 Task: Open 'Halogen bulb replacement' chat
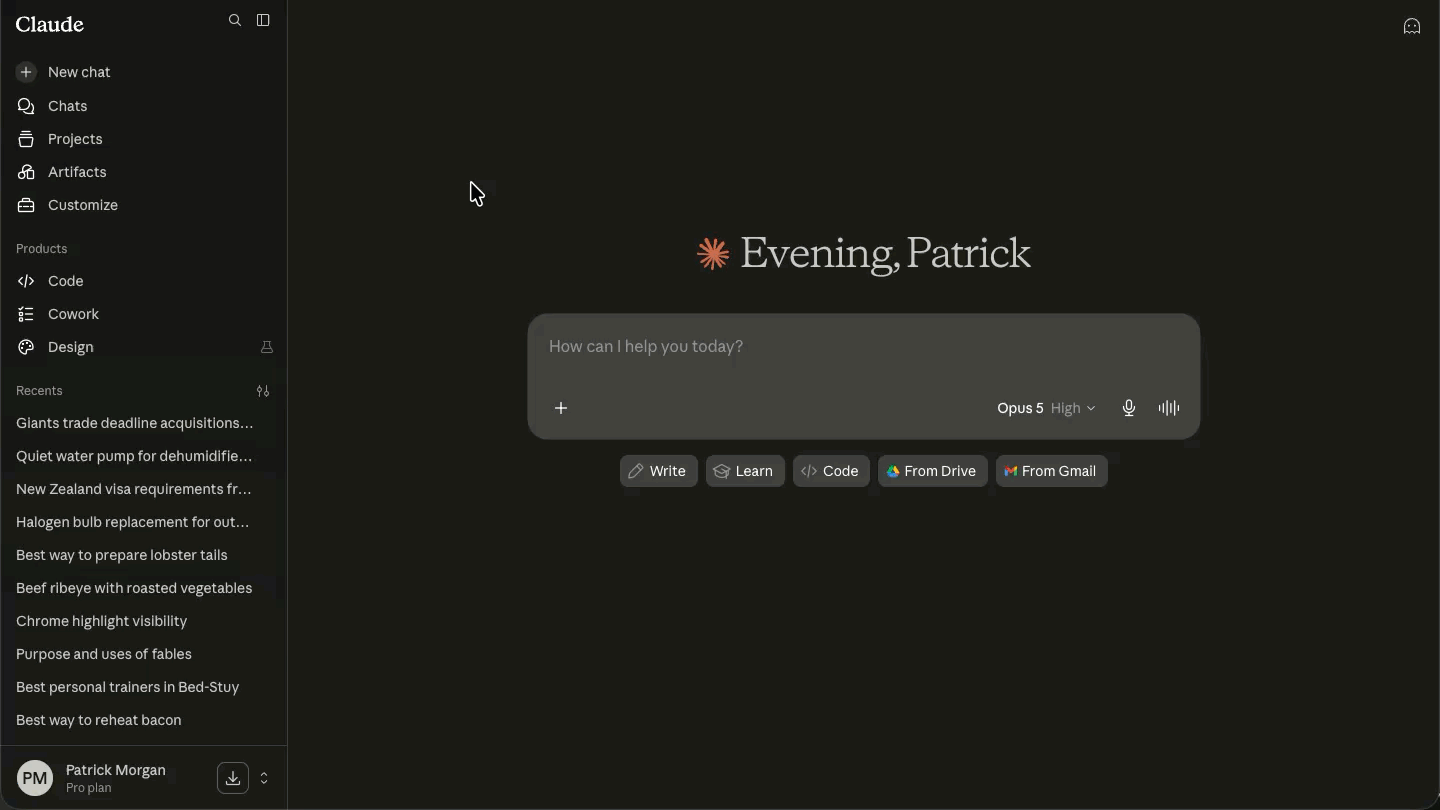point(144,522)
